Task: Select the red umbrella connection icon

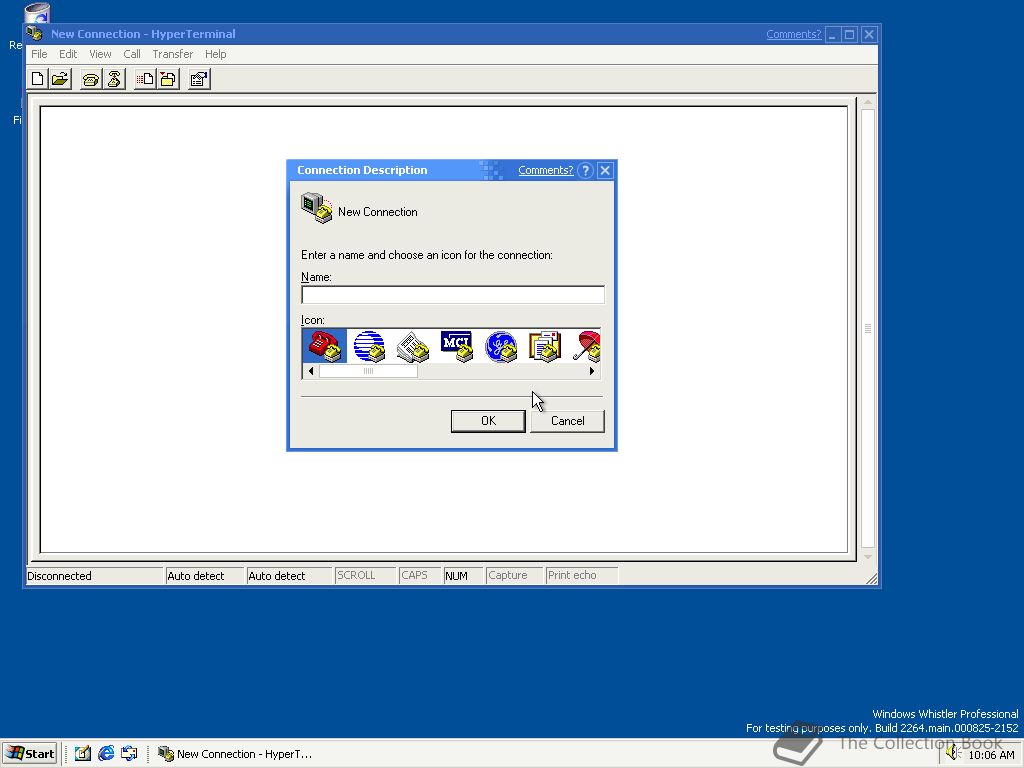Action: 586,345
